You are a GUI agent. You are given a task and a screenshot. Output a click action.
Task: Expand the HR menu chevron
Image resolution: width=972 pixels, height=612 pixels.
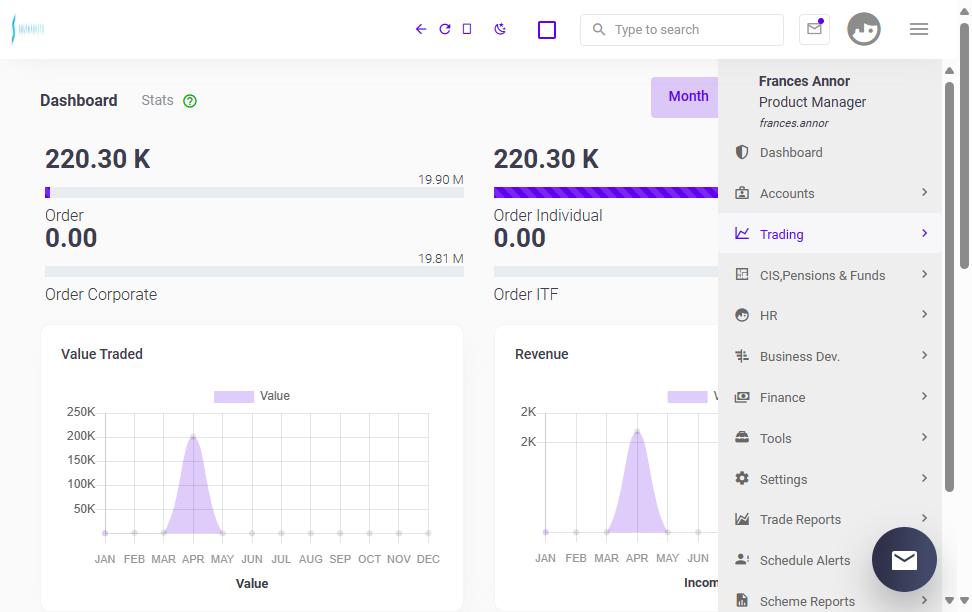[x=924, y=314]
